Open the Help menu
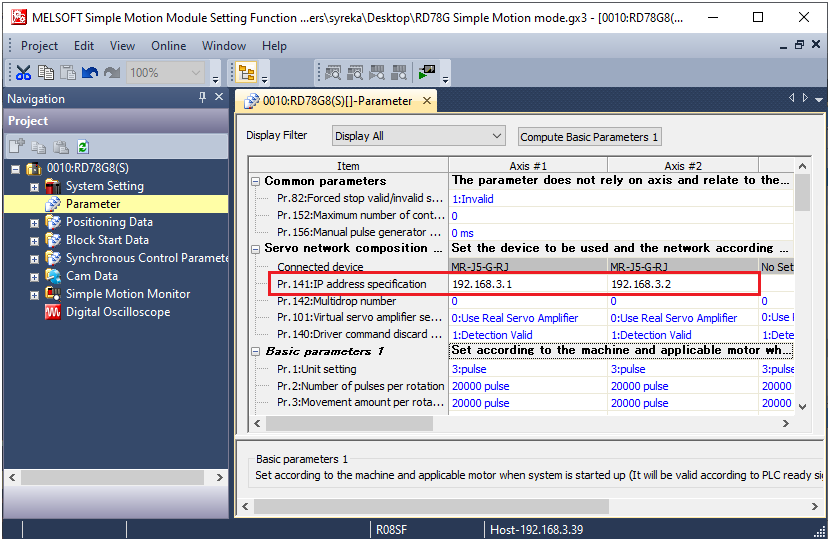The width and height of the screenshot is (830, 541). point(274,46)
